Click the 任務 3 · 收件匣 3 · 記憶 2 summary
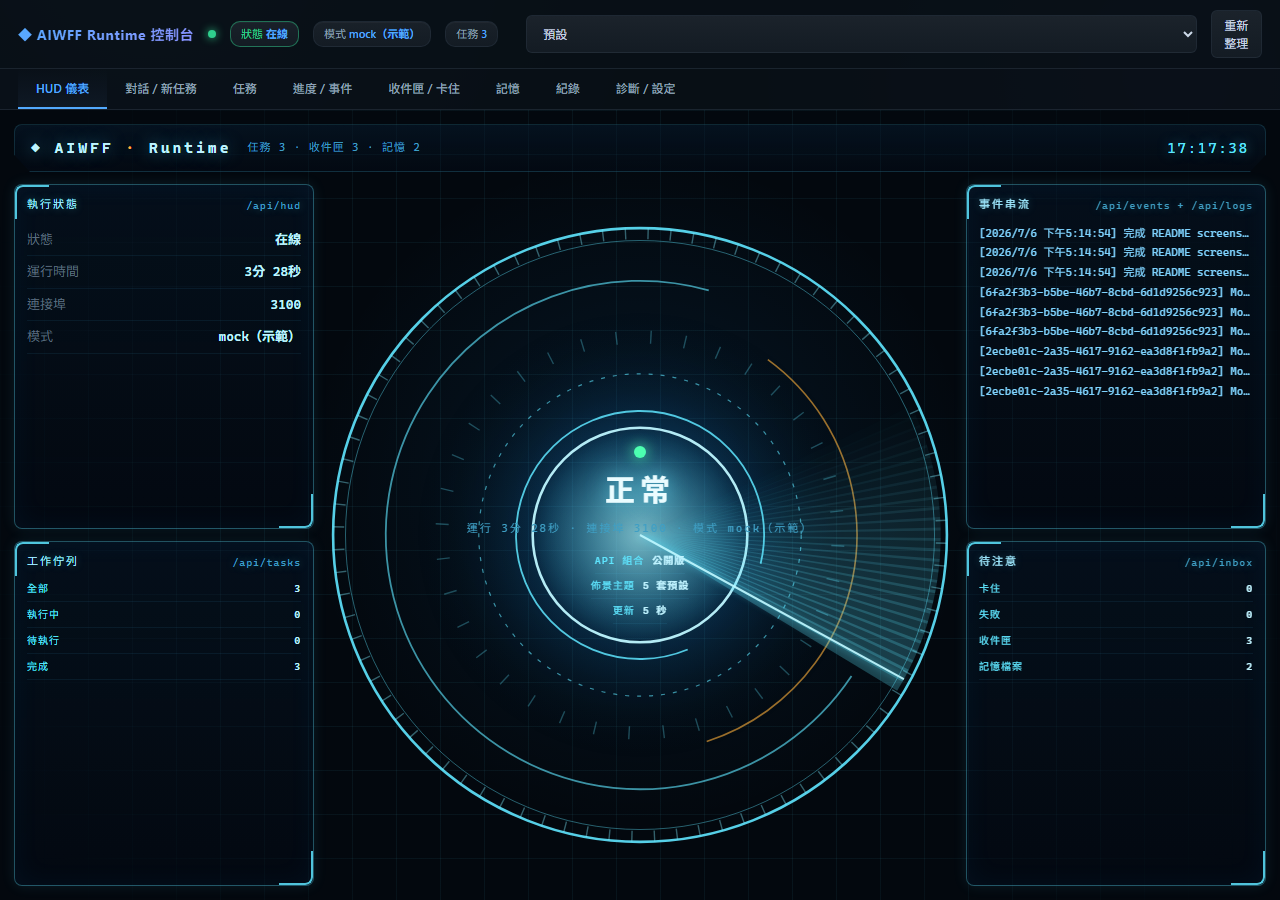The width and height of the screenshot is (1280, 900). pos(334,148)
